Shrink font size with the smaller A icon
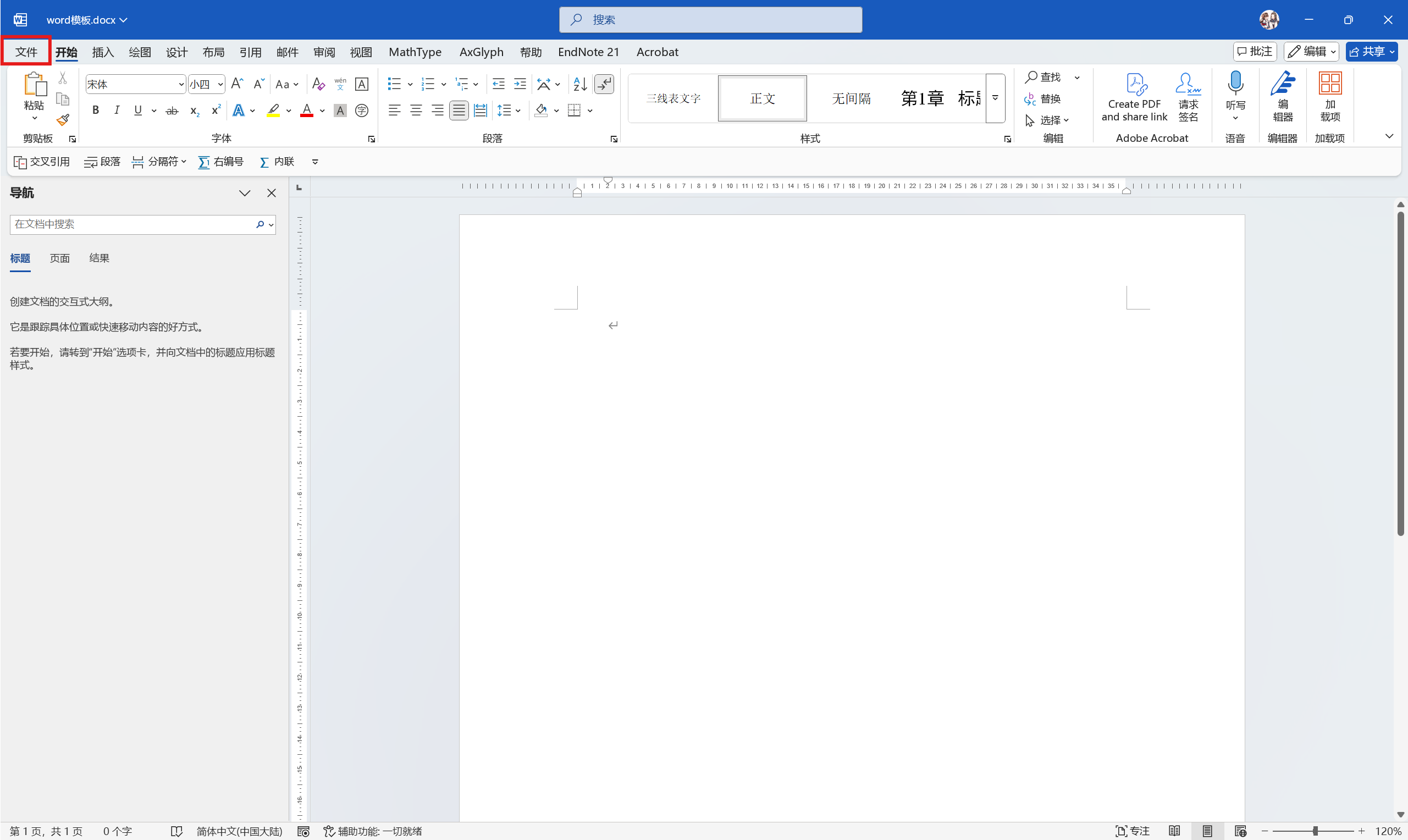The height and width of the screenshot is (840, 1408). (258, 84)
